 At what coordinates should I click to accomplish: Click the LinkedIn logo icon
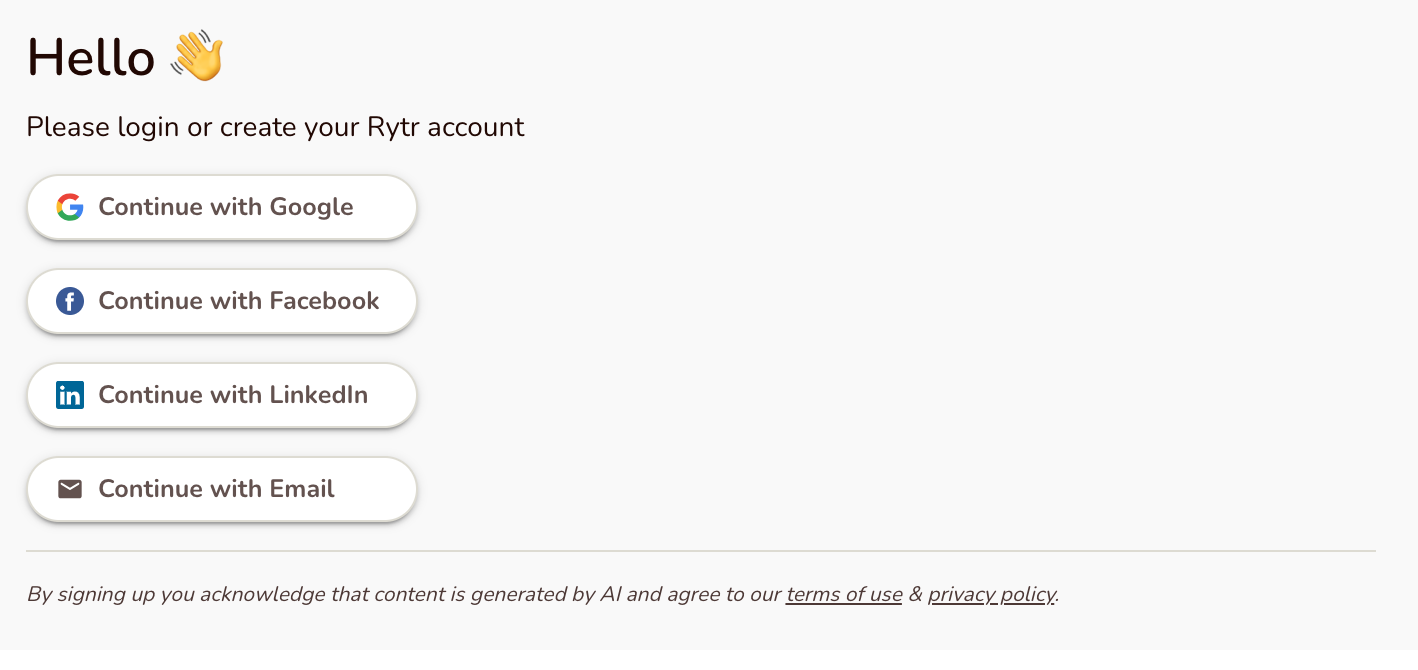(x=70, y=395)
